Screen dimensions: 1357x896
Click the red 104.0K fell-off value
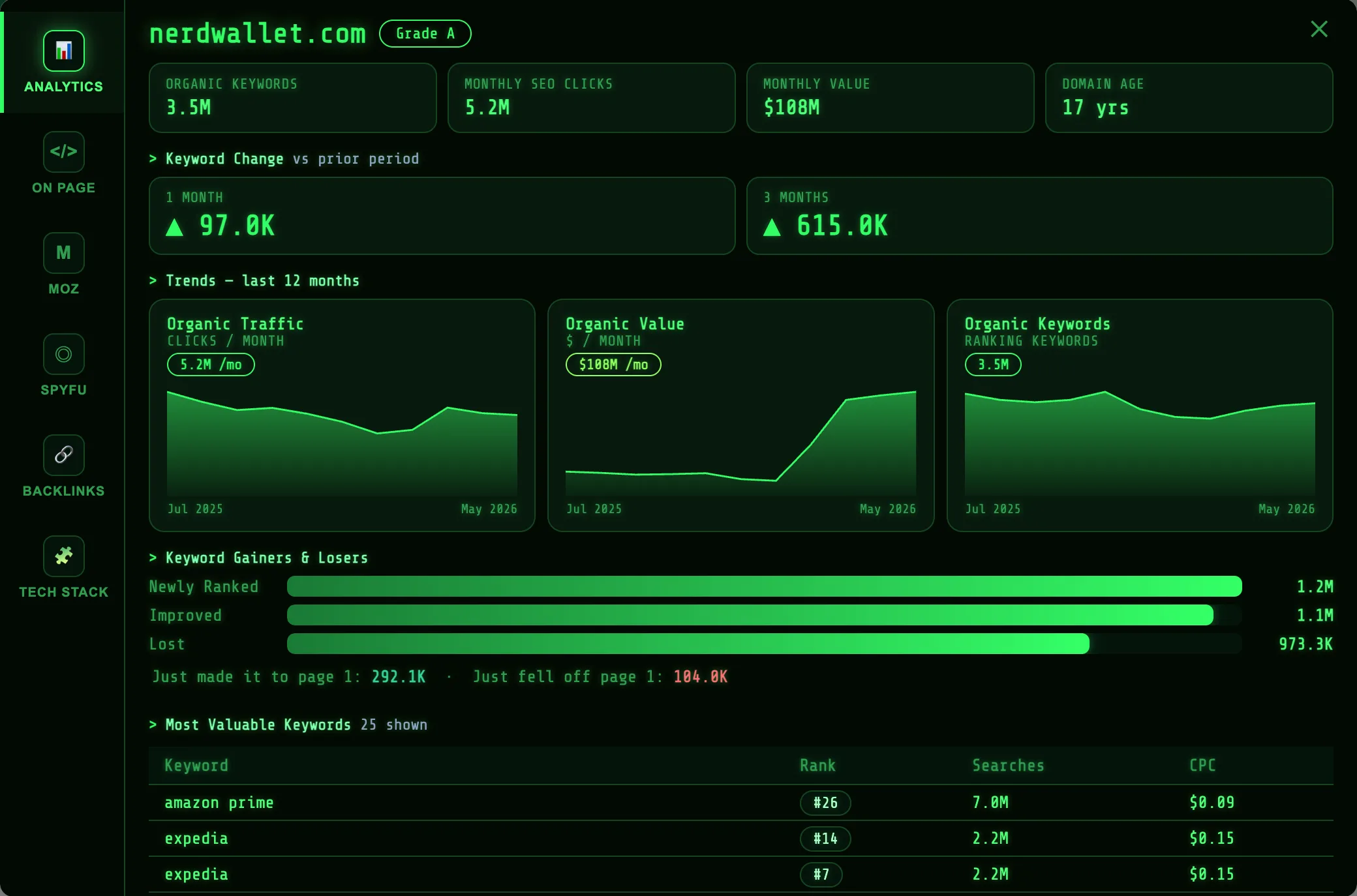pyautogui.click(x=701, y=677)
